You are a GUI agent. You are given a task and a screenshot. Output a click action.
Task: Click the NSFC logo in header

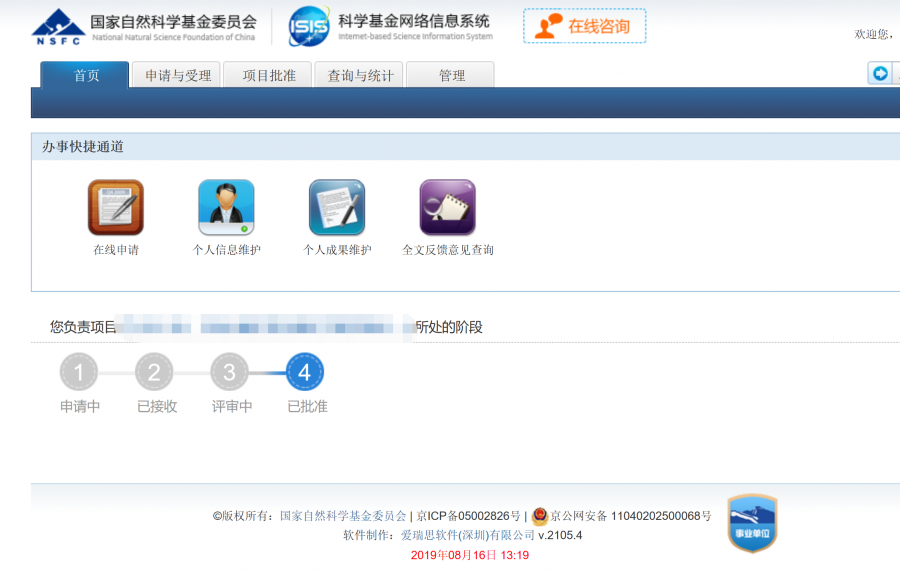(x=58, y=26)
